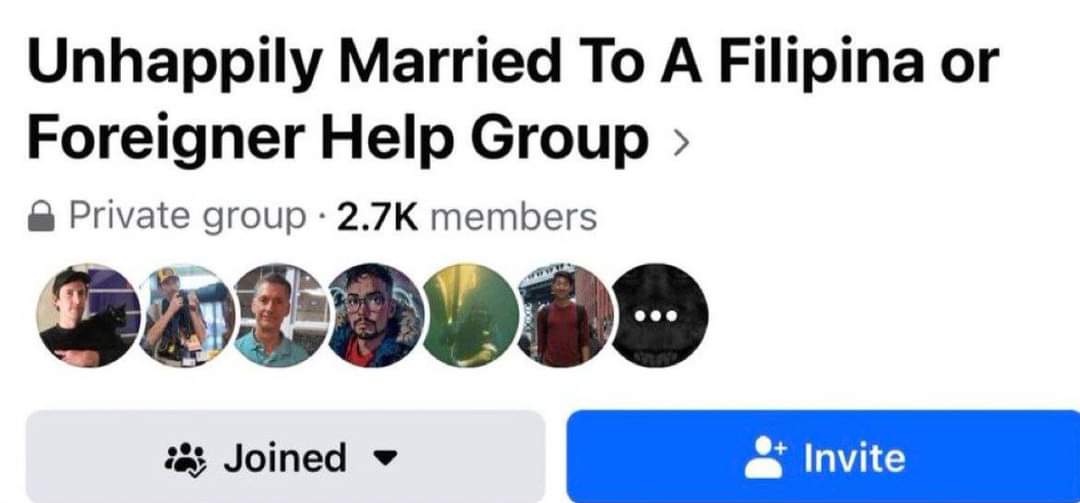Screen dimensions: 1080x503
Task: Click the people icon on Joined button
Action: tap(185, 459)
